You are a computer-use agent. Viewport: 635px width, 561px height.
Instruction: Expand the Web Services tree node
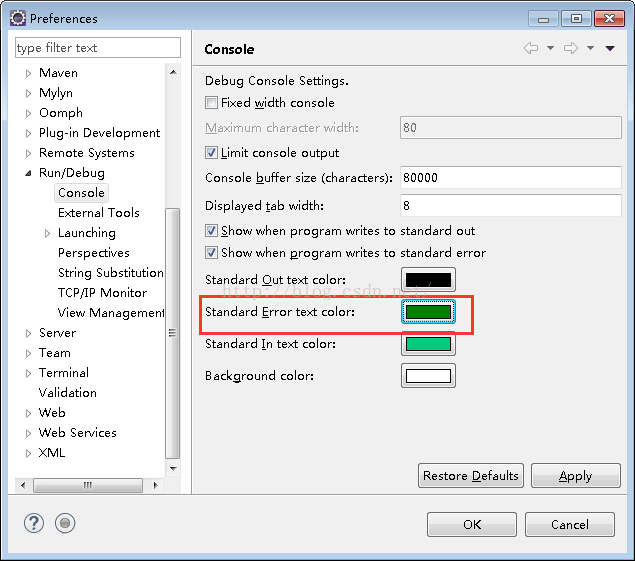28,433
